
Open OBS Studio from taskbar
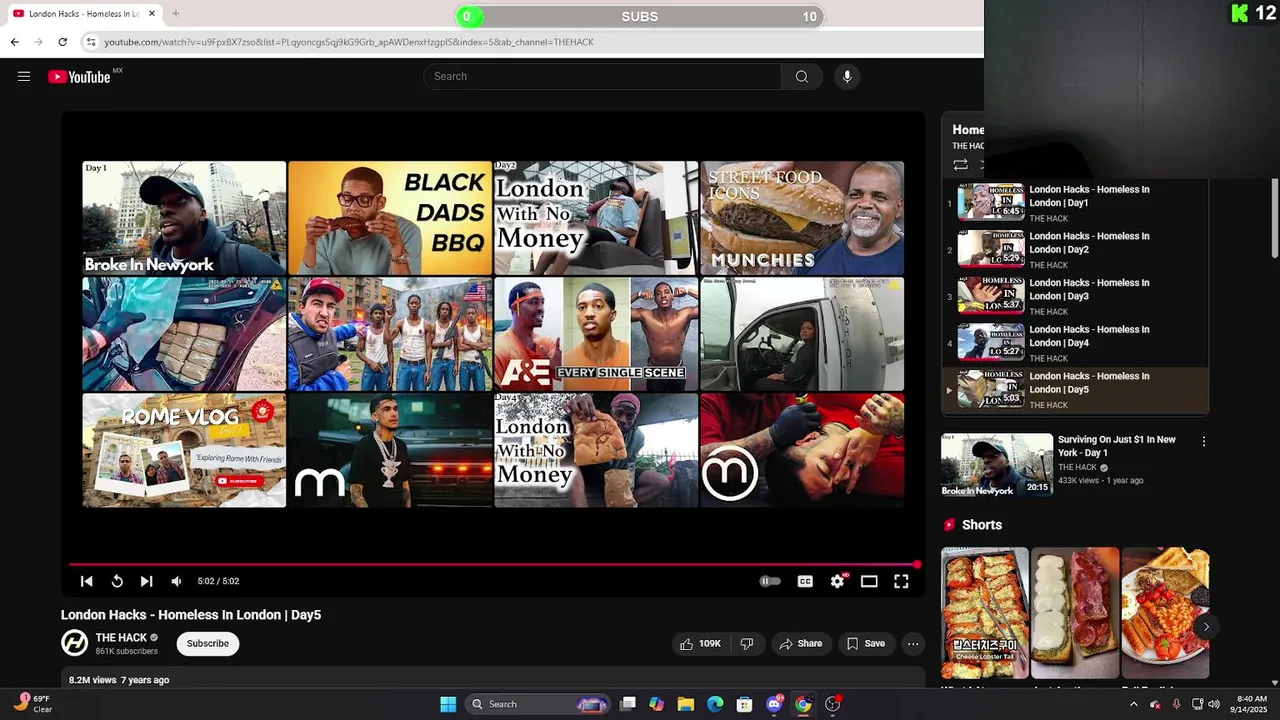click(x=832, y=704)
